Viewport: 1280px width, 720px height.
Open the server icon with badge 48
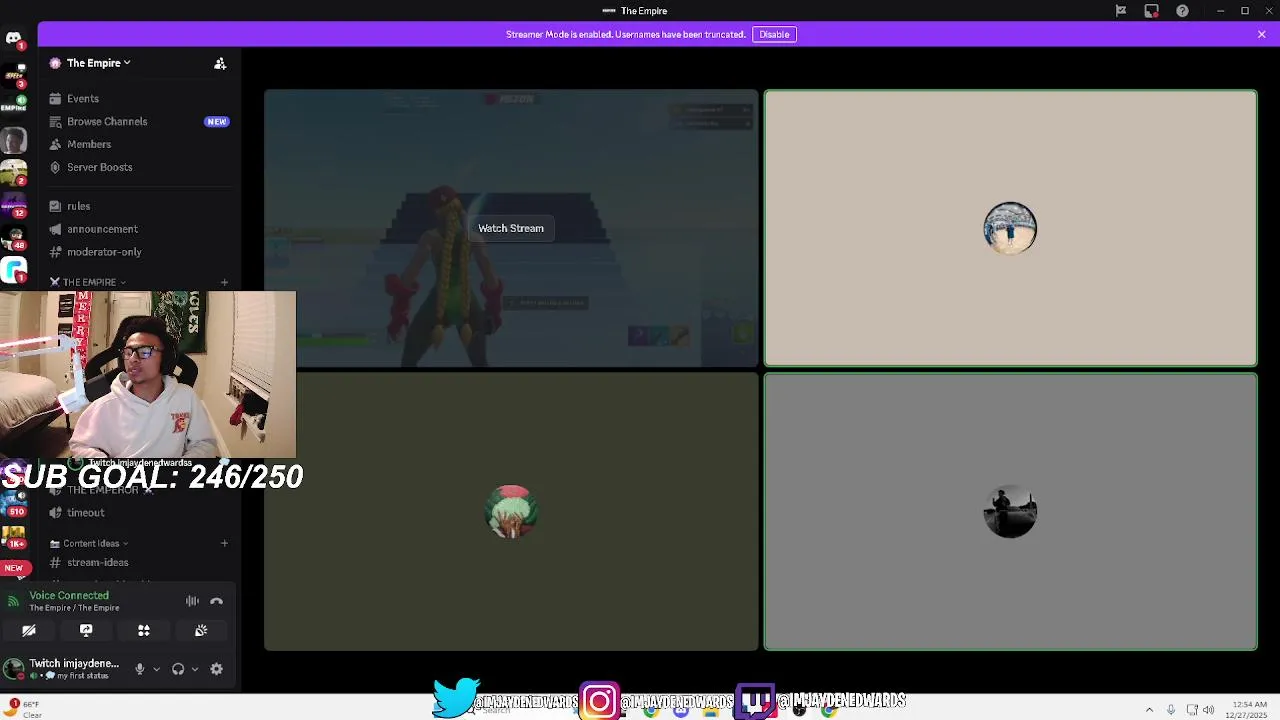(14, 238)
